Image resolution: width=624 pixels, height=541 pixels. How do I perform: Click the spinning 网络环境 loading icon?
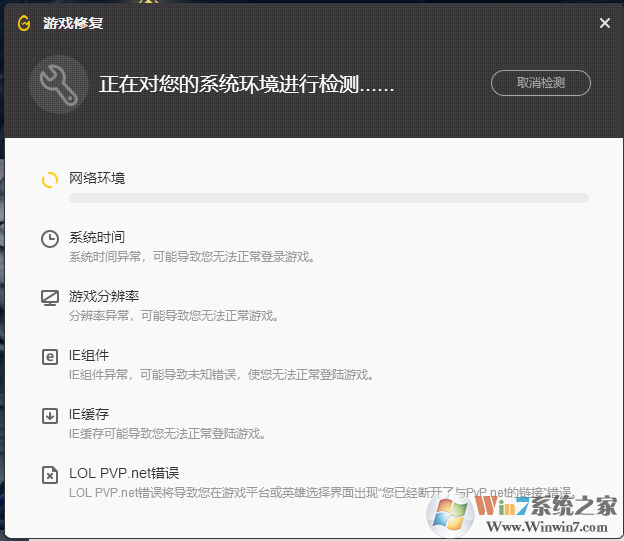[x=50, y=180]
